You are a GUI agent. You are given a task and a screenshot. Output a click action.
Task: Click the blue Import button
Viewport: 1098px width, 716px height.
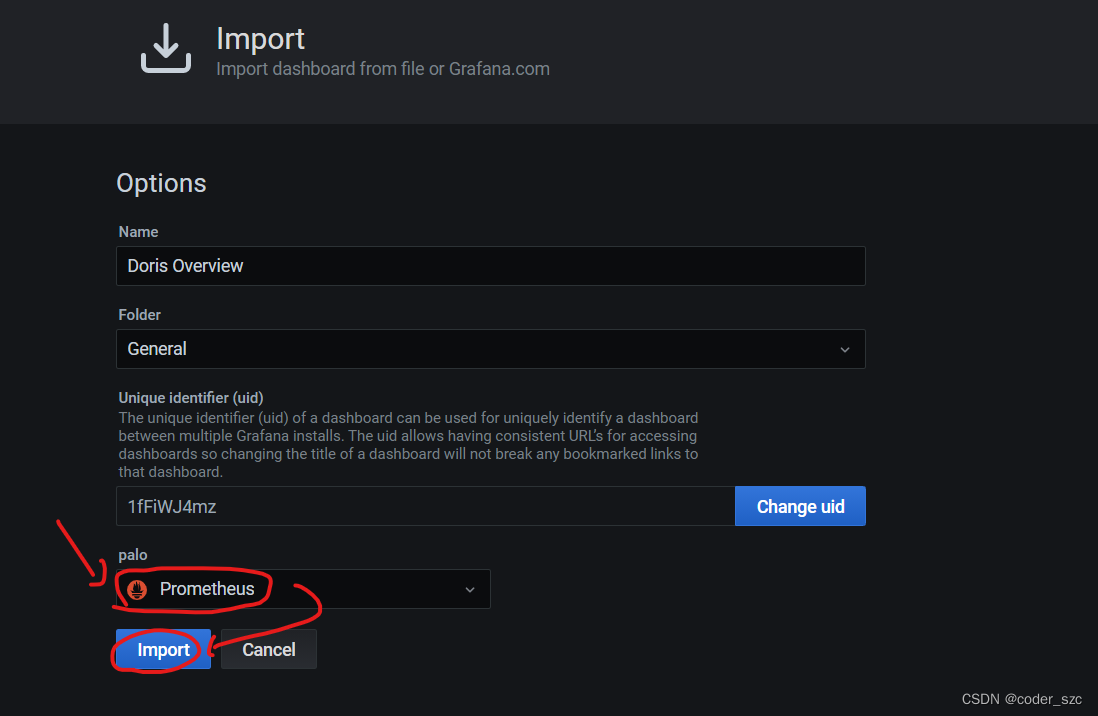163,649
